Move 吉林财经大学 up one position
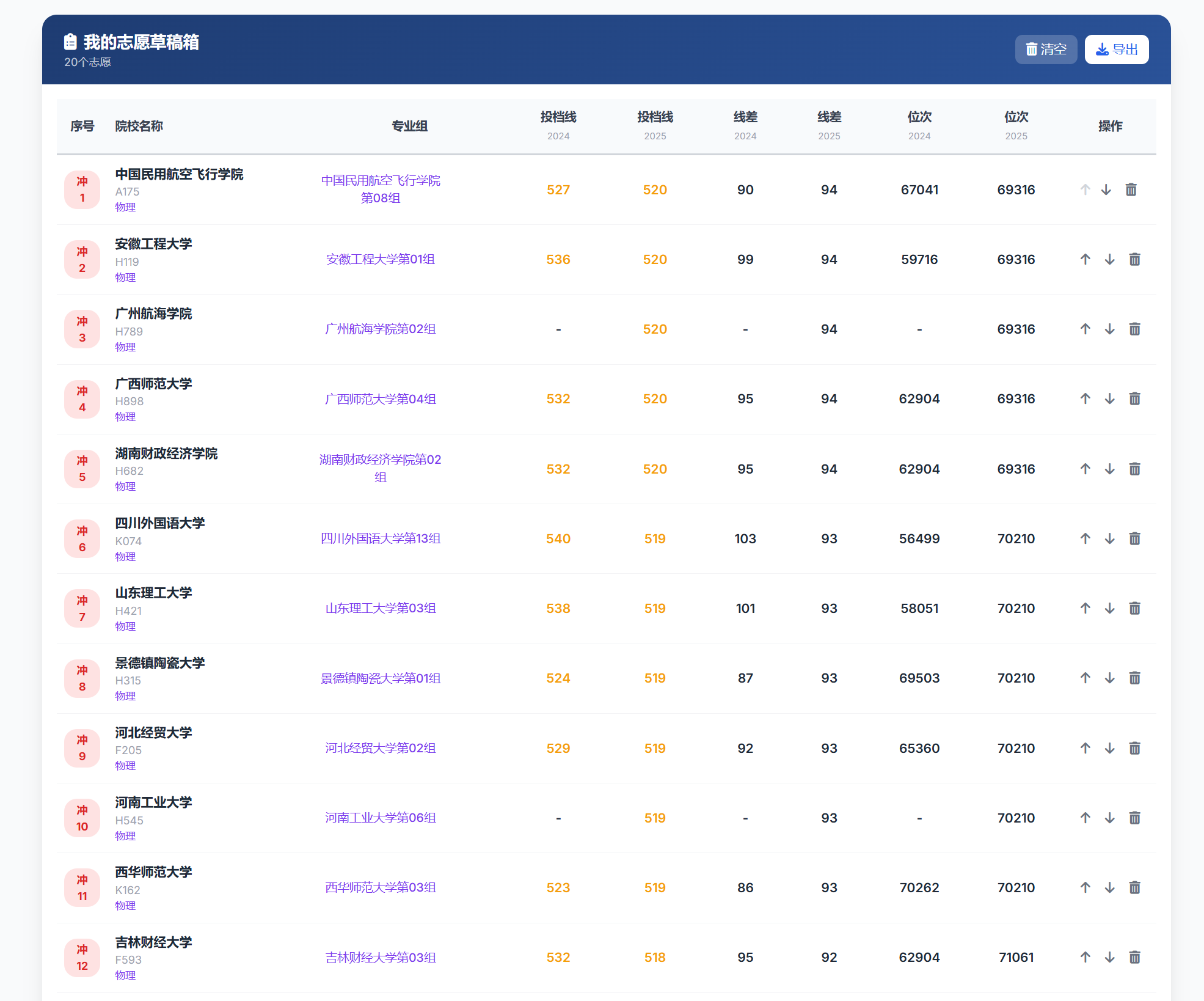Screen dimensions: 1204x1001 click(1085, 958)
